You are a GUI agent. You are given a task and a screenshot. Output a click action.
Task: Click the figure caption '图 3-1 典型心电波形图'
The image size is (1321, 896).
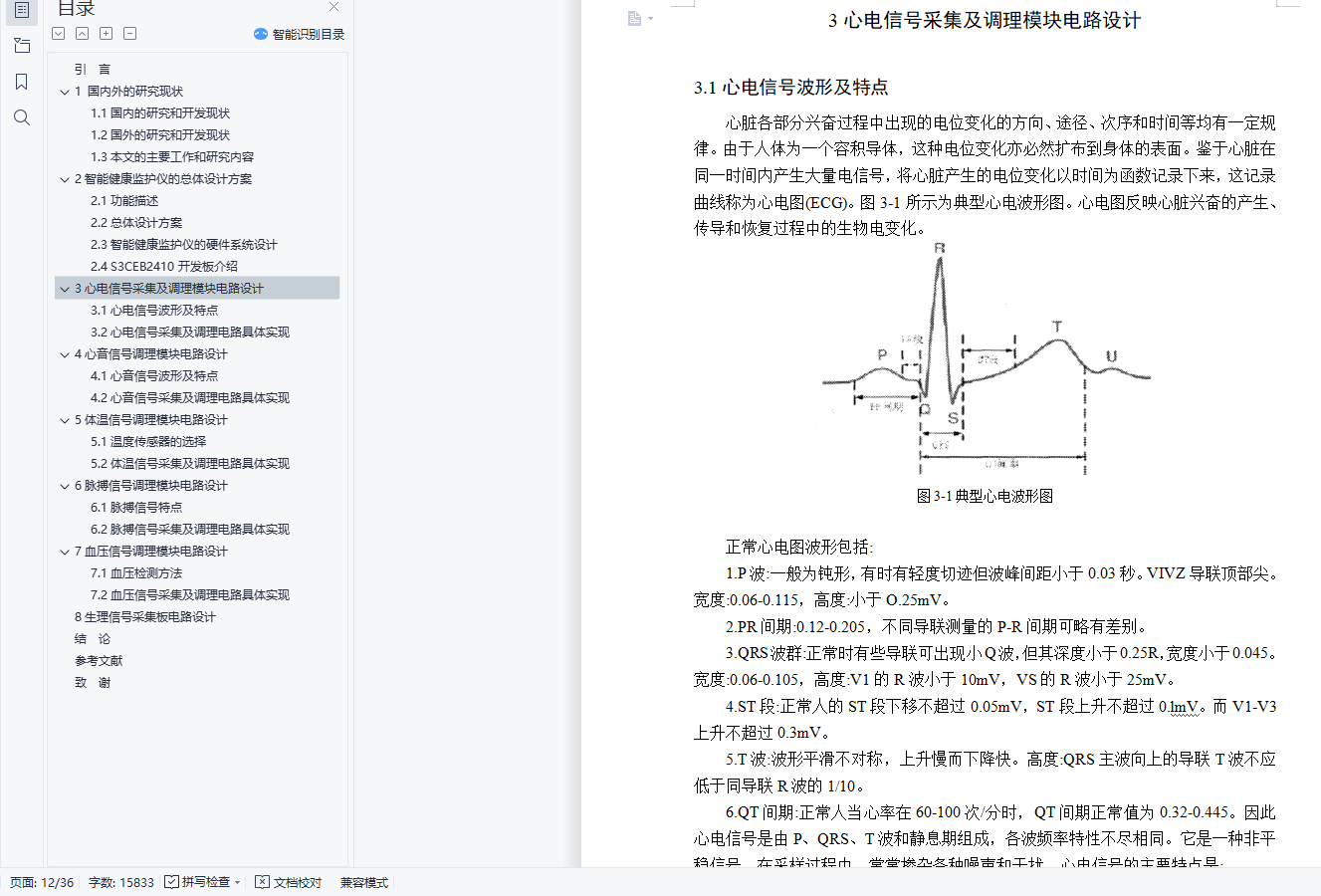click(985, 496)
